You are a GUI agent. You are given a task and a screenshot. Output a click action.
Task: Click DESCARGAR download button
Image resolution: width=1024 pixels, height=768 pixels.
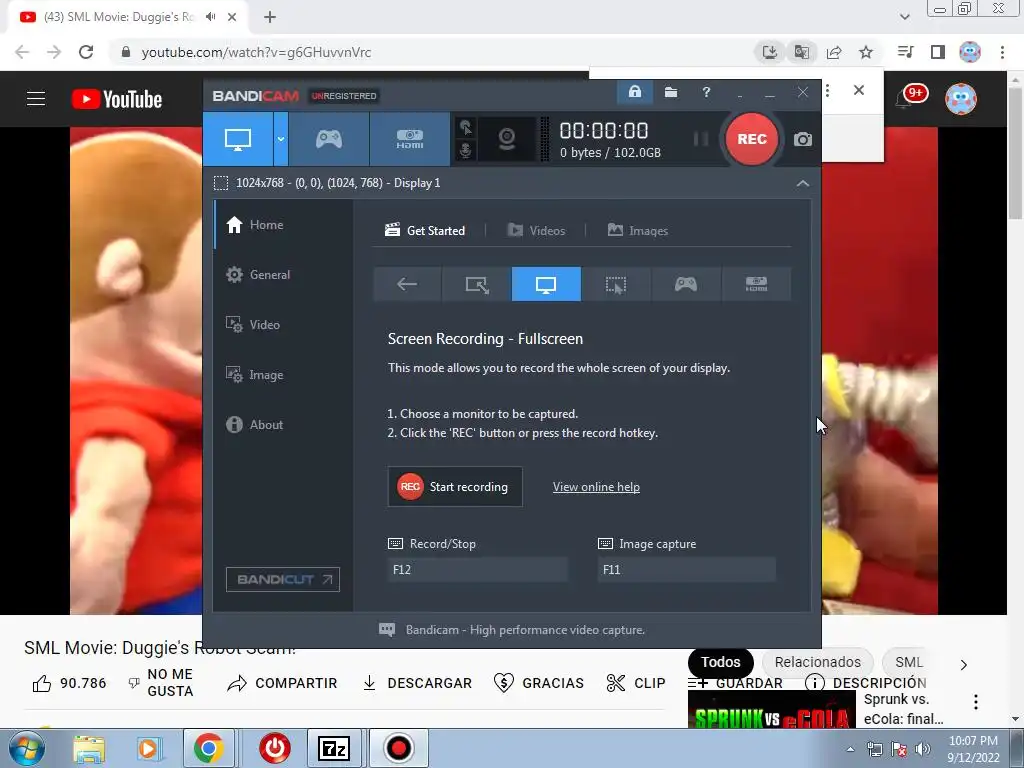(417, 683)
